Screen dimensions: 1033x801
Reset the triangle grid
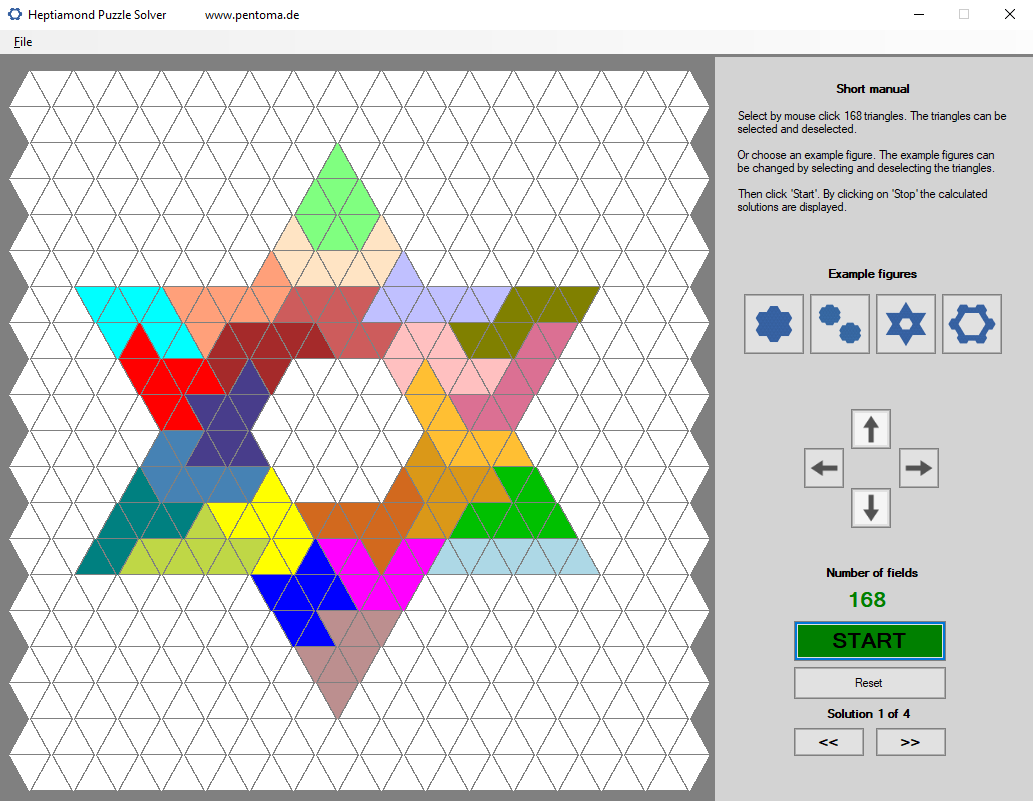point(870,683)
